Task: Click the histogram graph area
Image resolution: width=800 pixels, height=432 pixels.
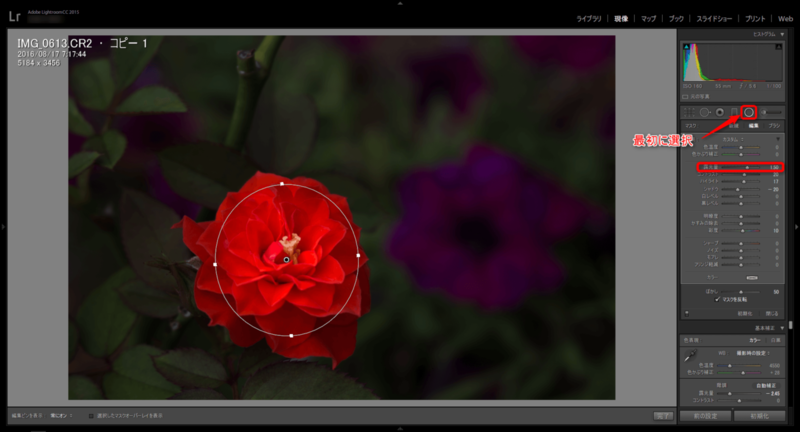Action: click(x=733, y=62)
